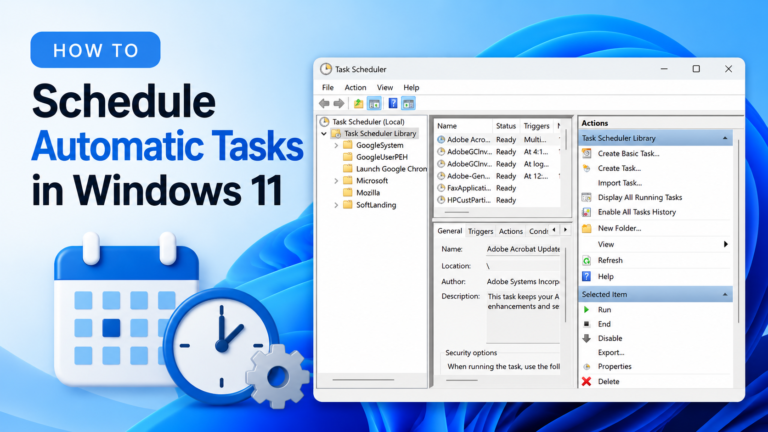Image resolution: width=768 pixels, height=432 pixels.
Task: Click the Enable All Tasks History link
Action: 637,212
